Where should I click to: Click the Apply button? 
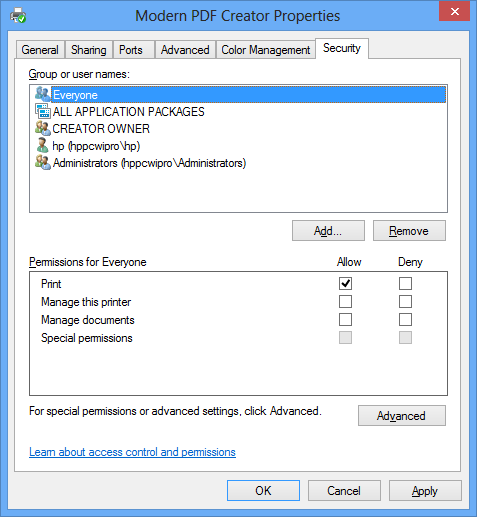pyautogui.click(x=425, y=491)
